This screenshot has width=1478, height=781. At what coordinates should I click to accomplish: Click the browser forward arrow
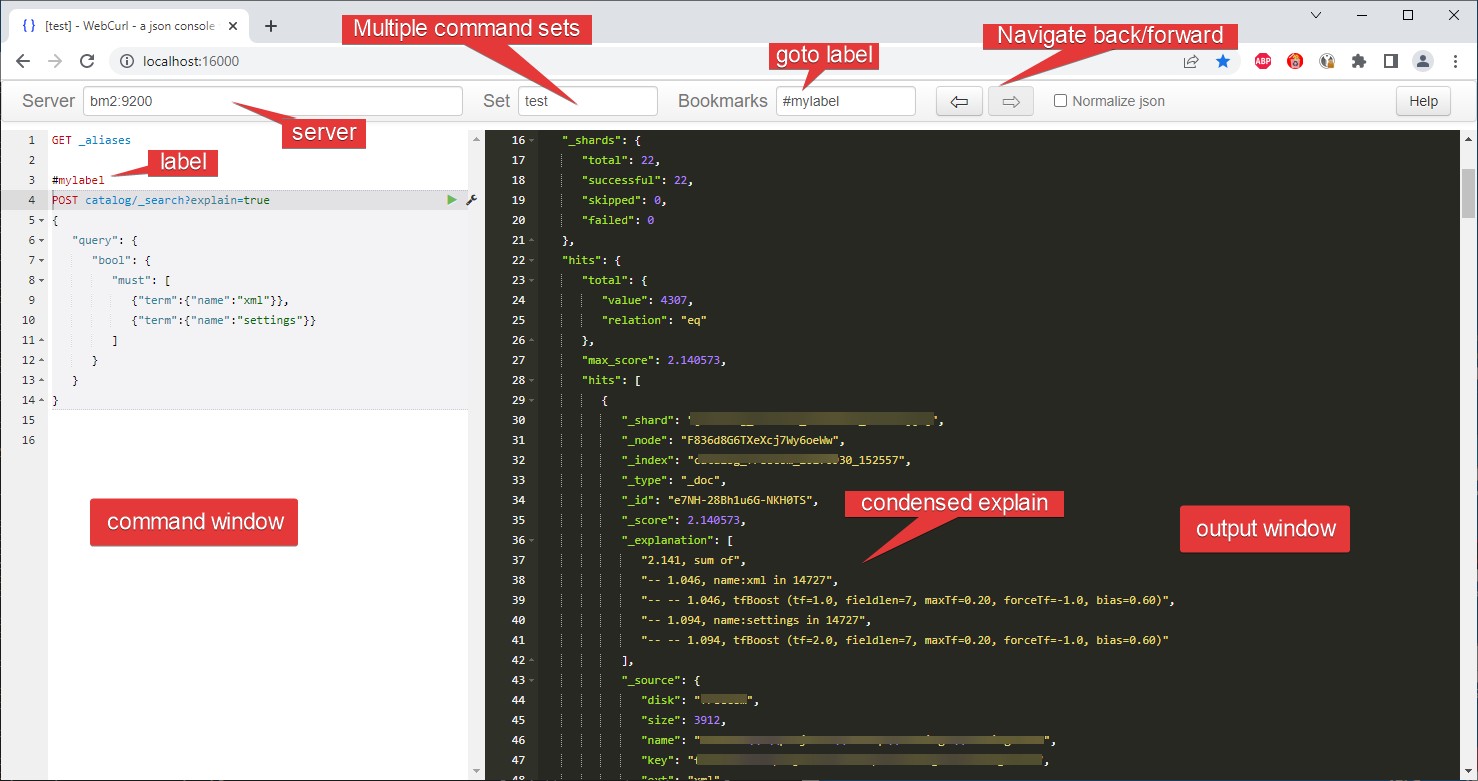[x=55, y=61]
